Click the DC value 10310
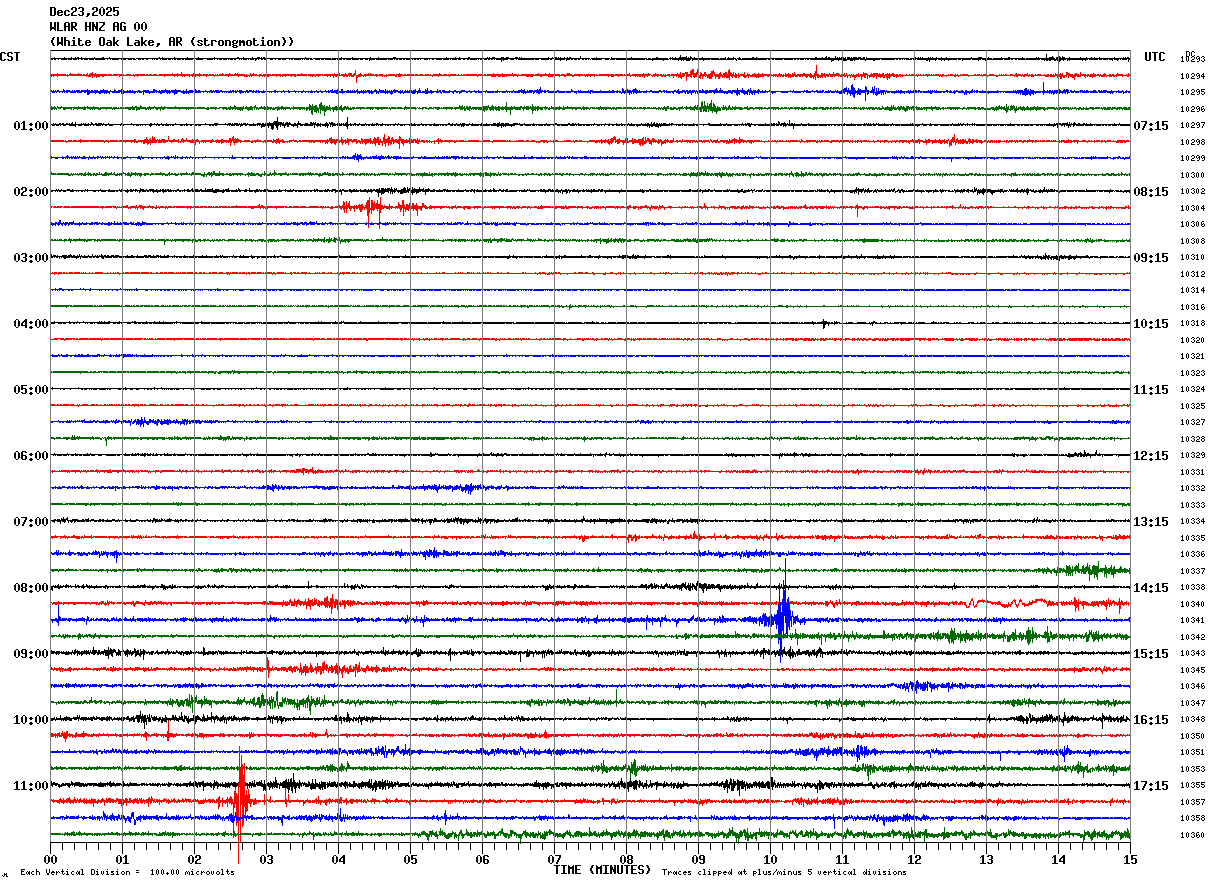 point(1192,258)
